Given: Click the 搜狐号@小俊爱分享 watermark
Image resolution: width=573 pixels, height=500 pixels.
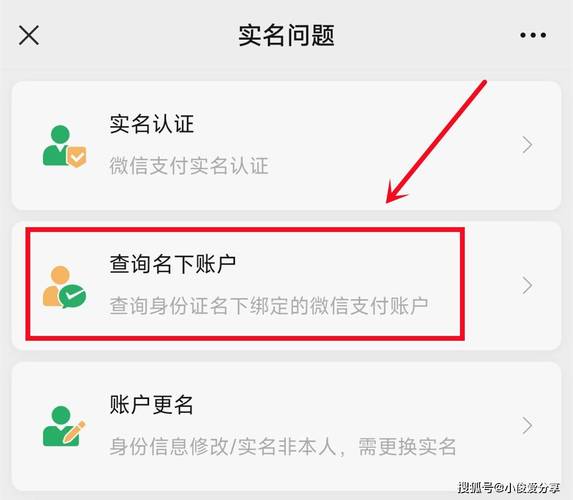Looking at the screenshot, I should (x=509, y=487).
